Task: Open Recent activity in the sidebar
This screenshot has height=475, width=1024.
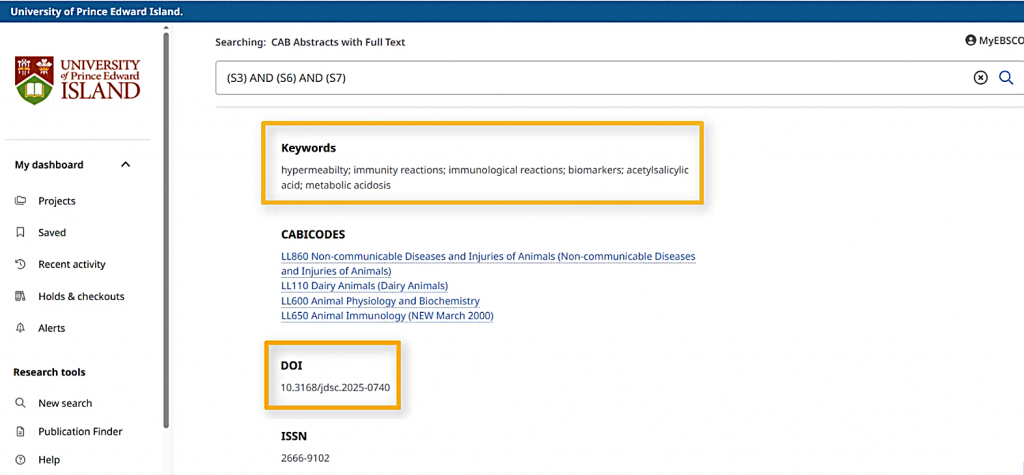Action: [71, 265]
